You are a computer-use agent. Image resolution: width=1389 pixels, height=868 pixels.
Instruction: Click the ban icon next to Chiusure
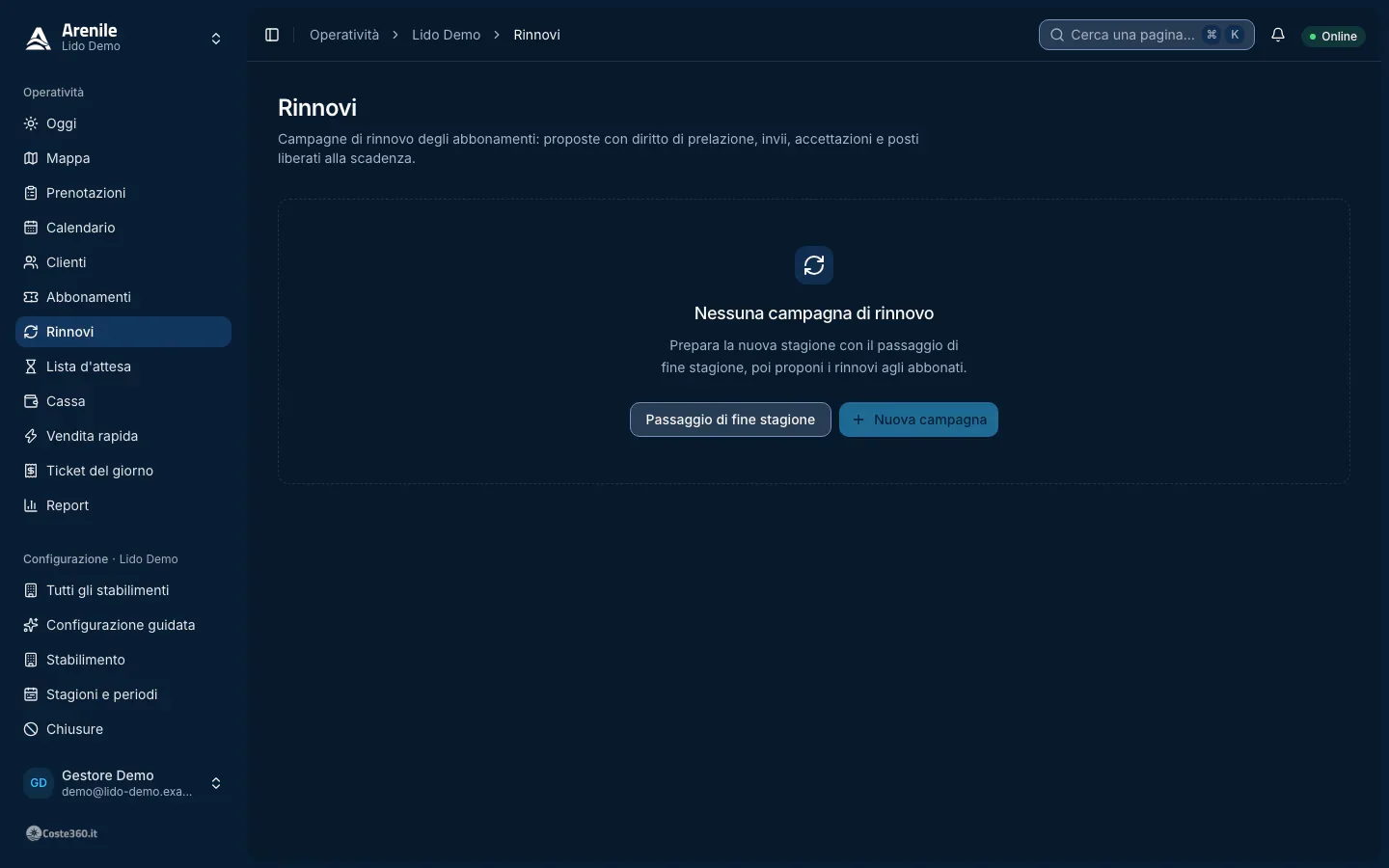point(31,729)
